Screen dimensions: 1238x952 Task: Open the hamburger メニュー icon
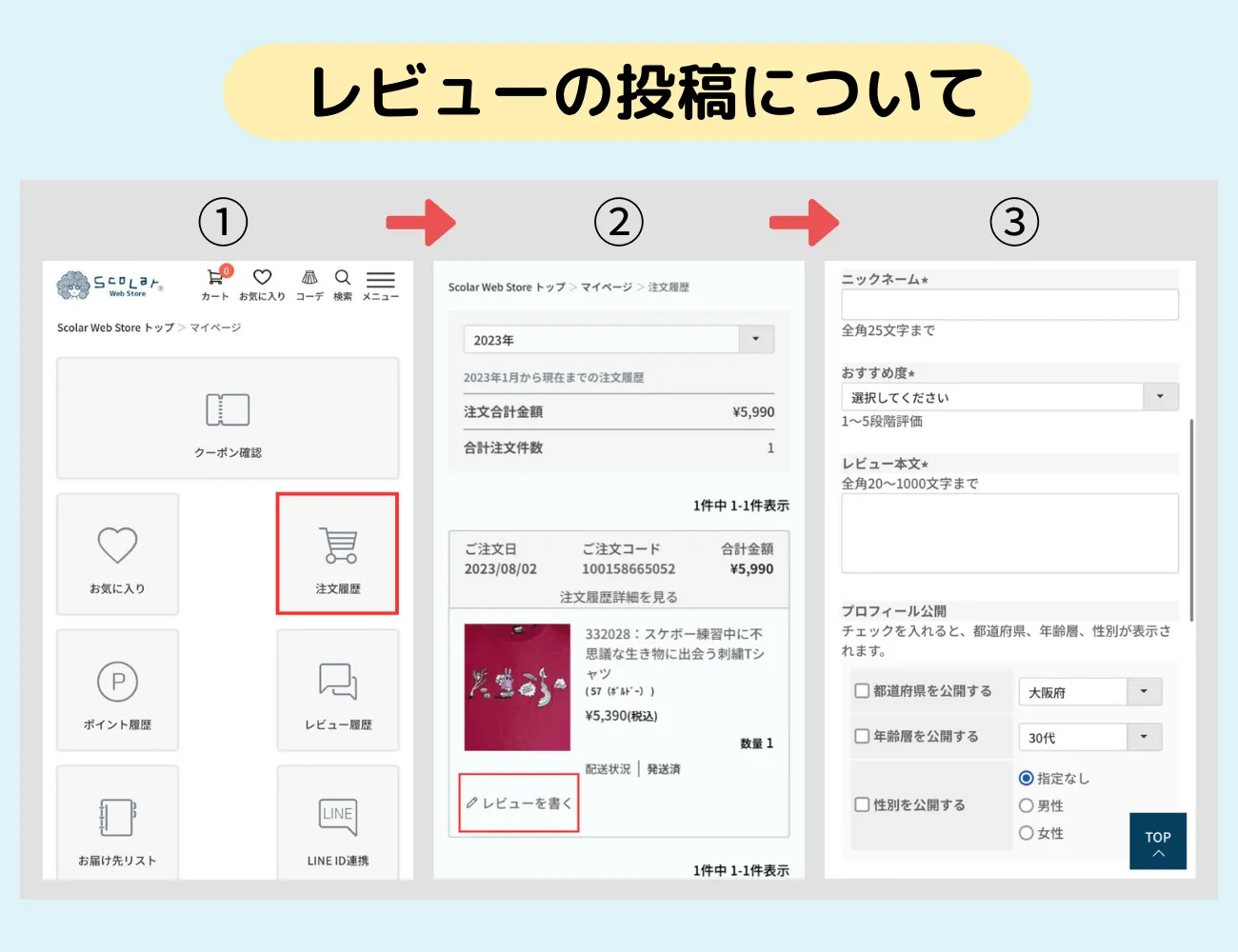click(380, 281)
